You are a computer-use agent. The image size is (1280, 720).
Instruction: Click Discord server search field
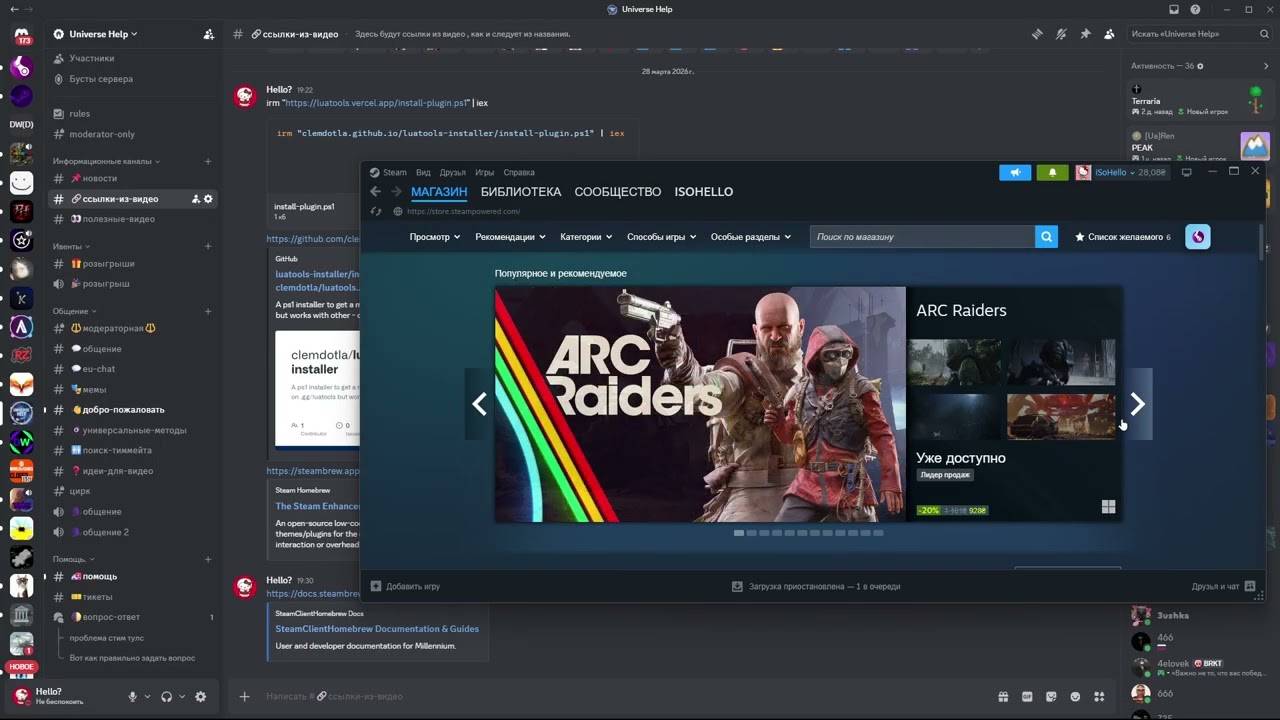(1197, 34)
